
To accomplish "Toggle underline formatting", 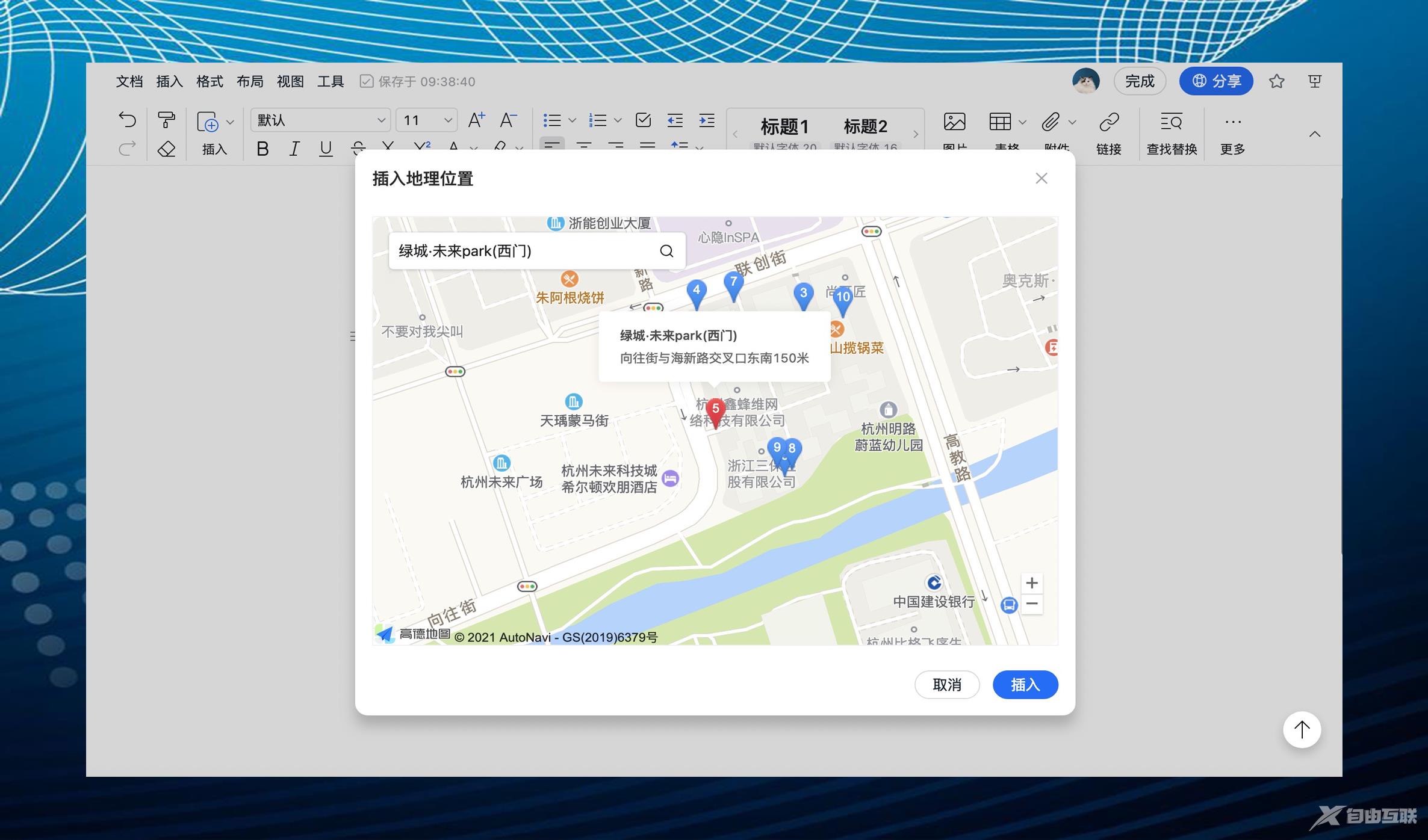I will click(x=326, y=148).
